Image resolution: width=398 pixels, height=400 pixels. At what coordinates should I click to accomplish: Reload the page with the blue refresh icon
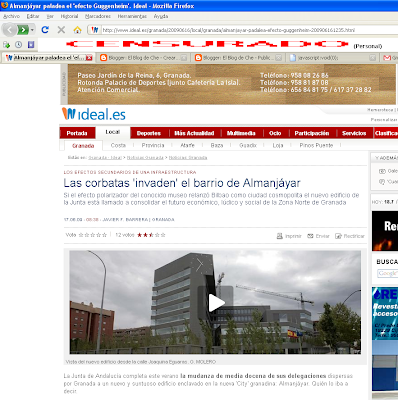[x=45, y=30]
